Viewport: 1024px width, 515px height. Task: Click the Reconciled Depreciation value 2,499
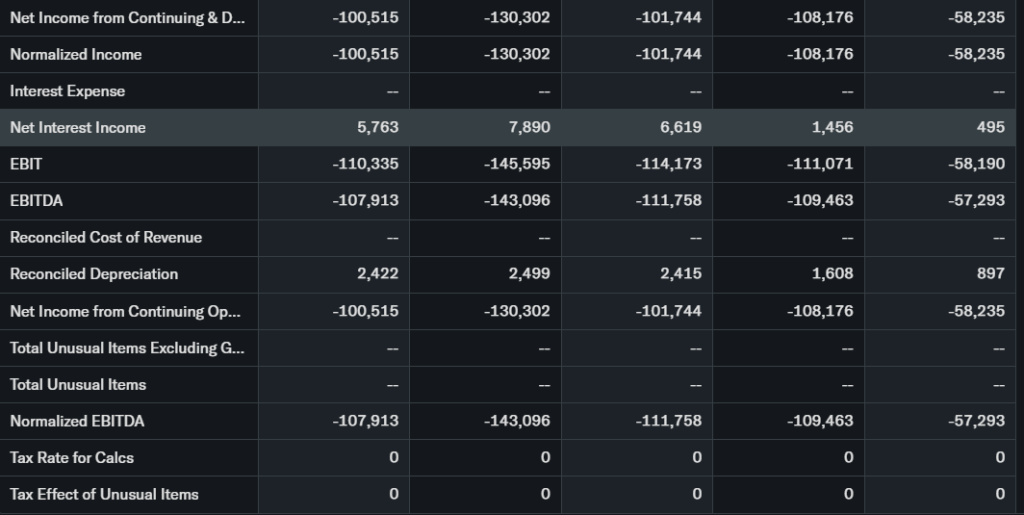tap(530, 274)
